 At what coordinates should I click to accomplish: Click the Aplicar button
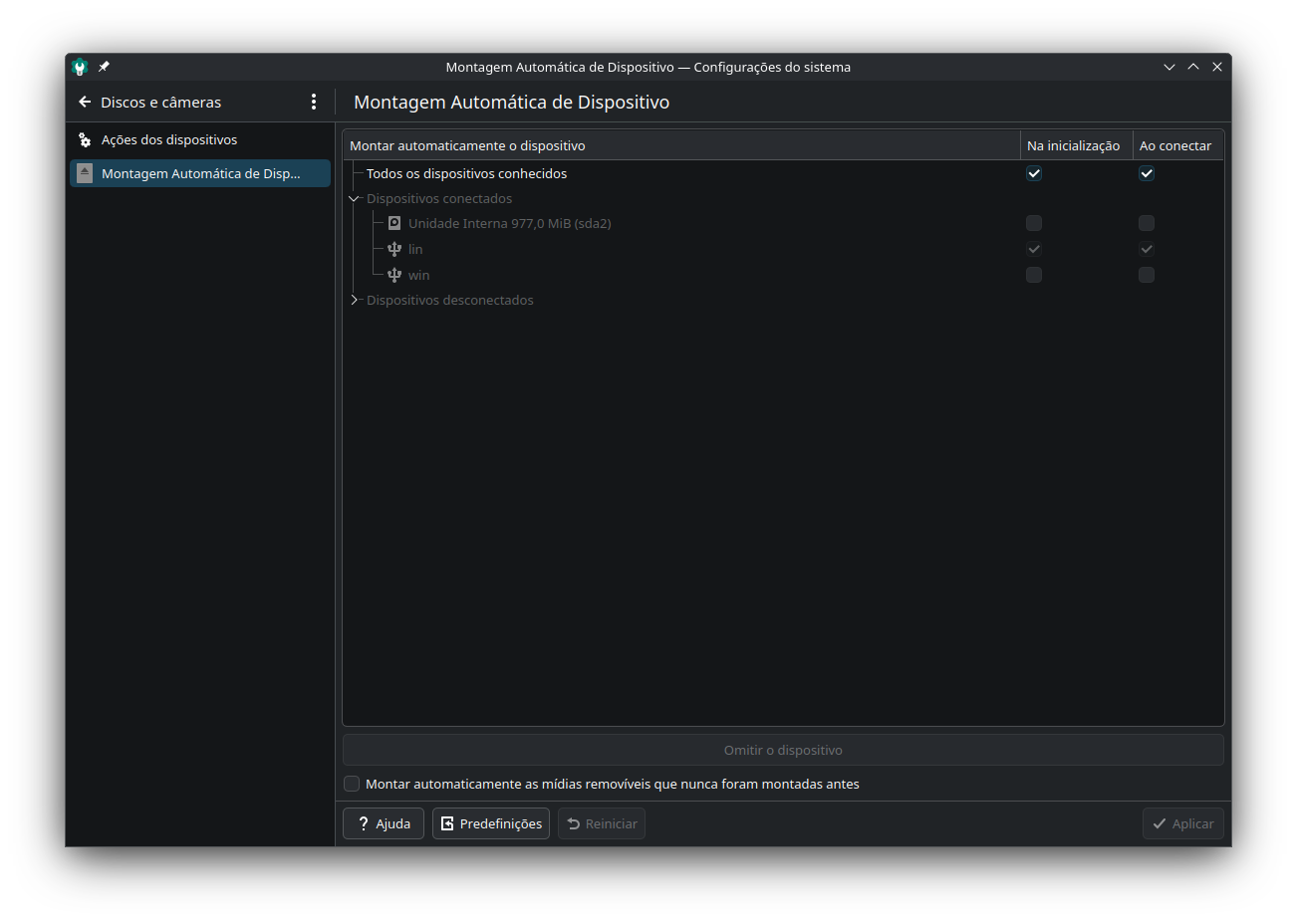[x=1183, y=823]
